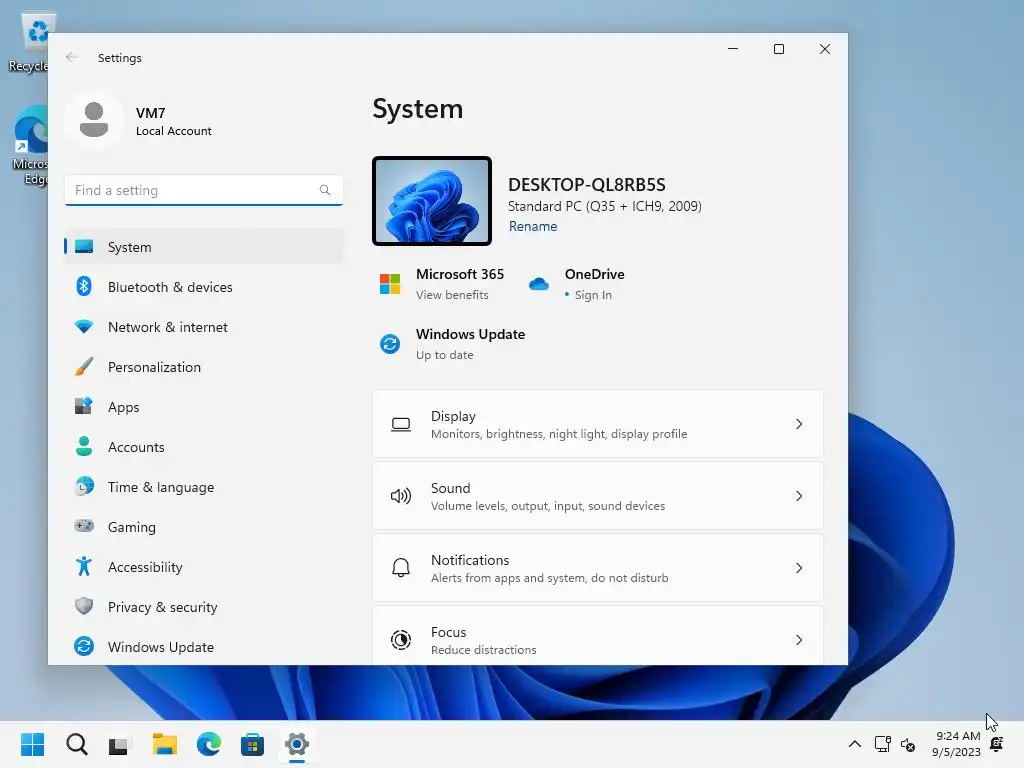Click the Windows Update icon in sidebar
The width and height of the screenshot is (1024, 768).
(x=84, y=646)
